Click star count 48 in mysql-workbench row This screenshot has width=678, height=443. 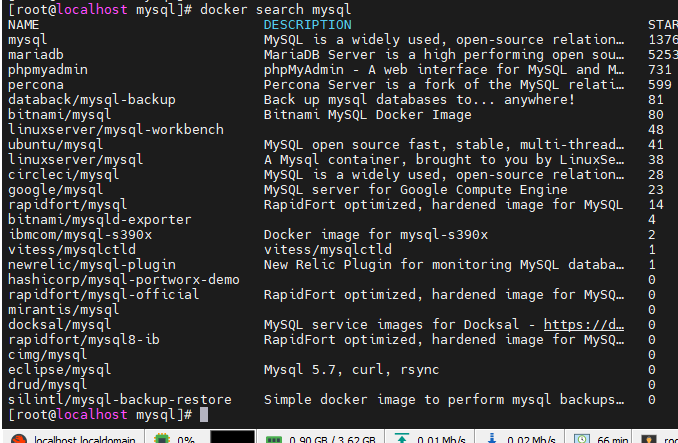[656, 130]
